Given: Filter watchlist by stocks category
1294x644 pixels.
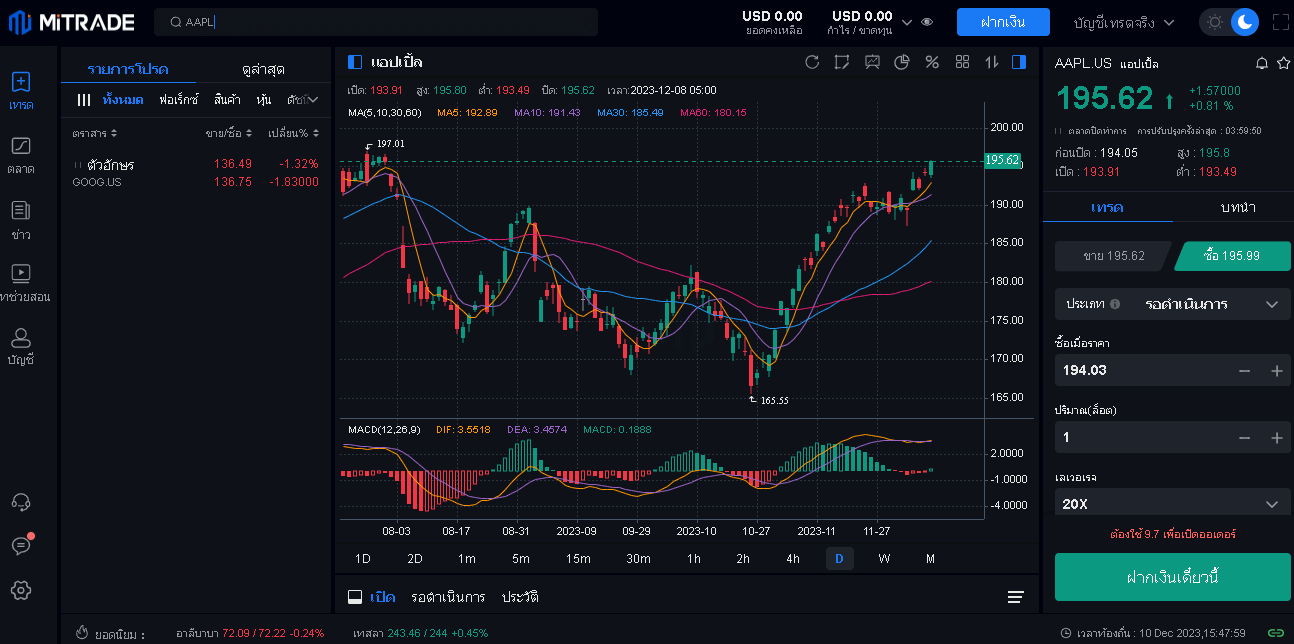Looking at the screenshot, I should (x=264, y=100).
